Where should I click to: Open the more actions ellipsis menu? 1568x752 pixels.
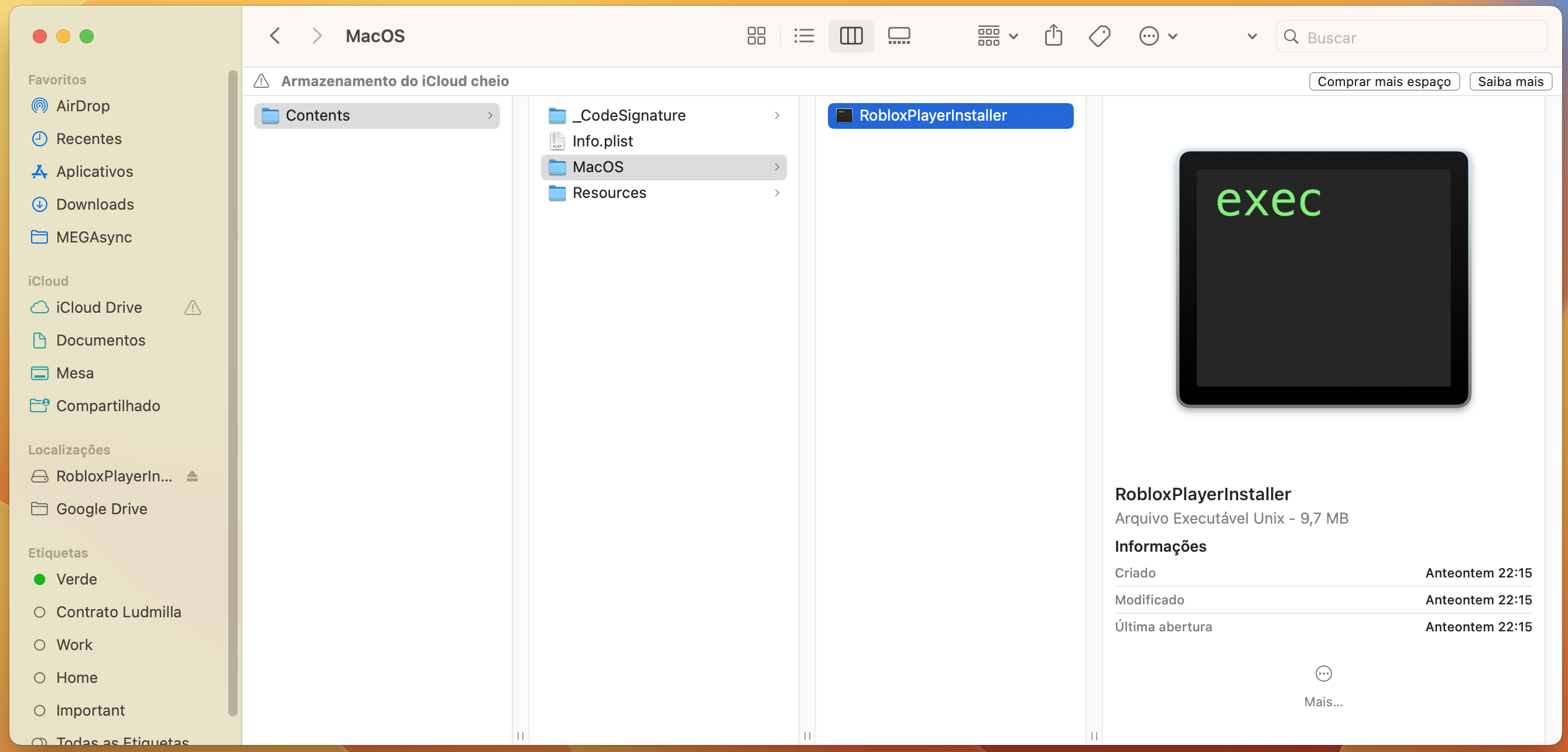pyautogui.click(x=1157, y=36)
